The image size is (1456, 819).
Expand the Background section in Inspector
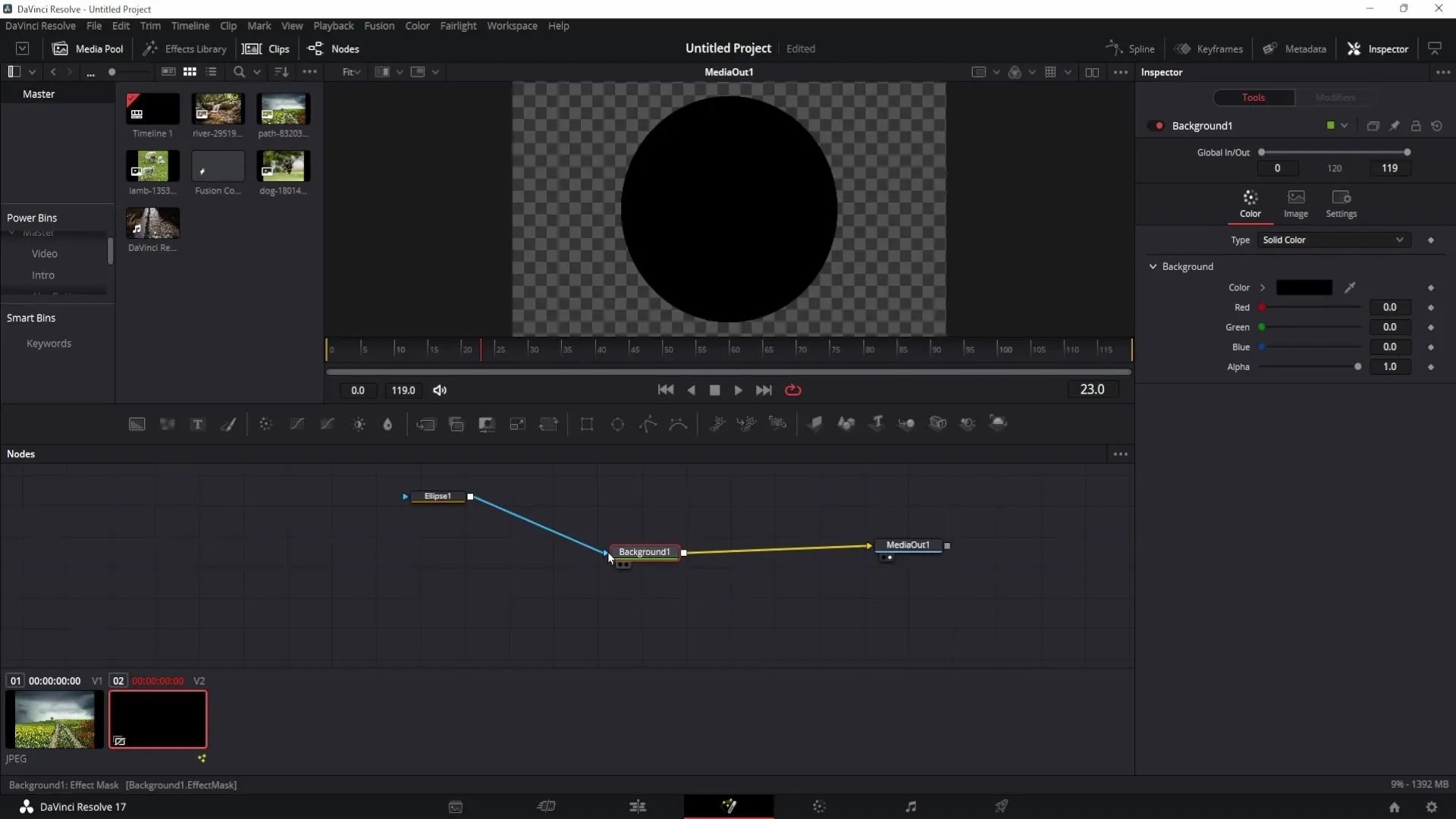pyautogui.click(x=1153, y=266)
